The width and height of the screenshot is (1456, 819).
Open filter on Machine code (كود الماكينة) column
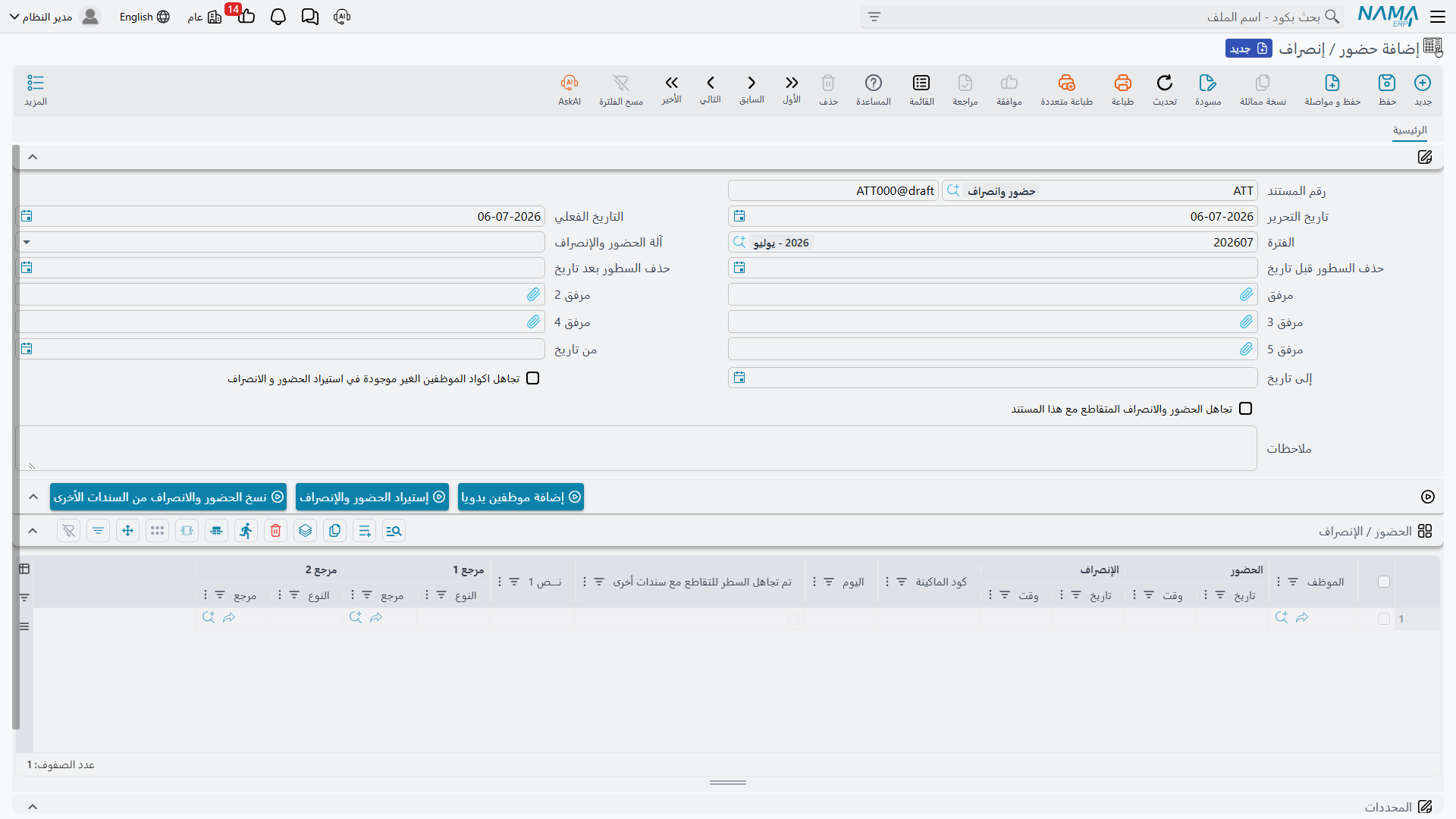point(902,582)
